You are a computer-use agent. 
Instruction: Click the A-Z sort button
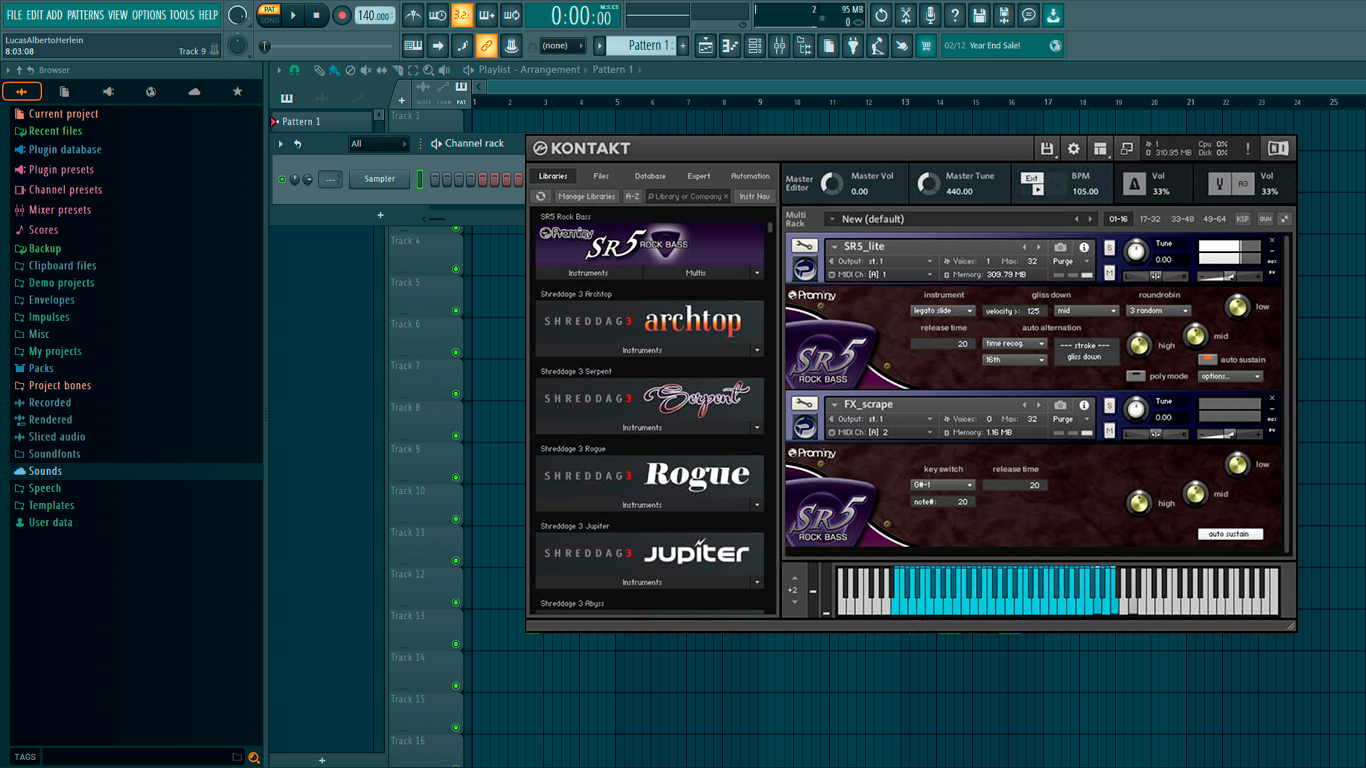[x=633, y=197]
